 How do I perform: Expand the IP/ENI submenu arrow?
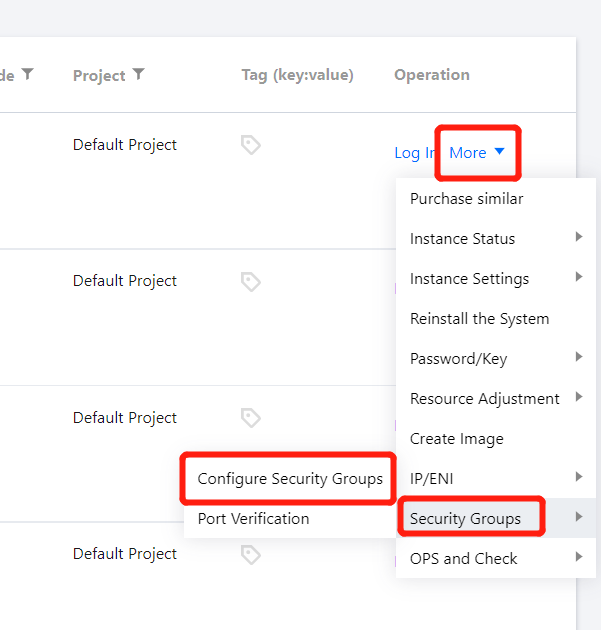[x=579, y=478]
